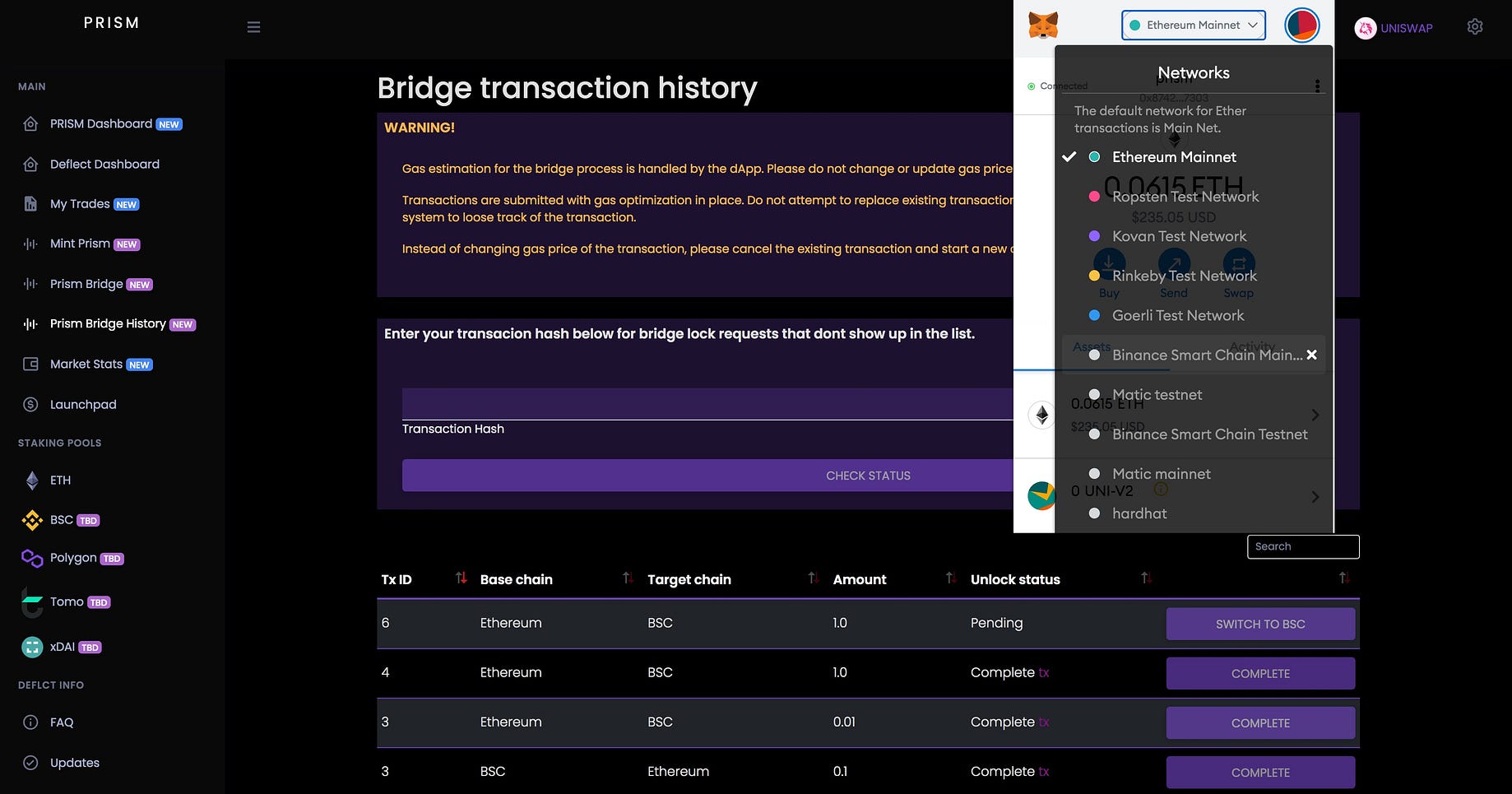The height and width of the screenshot is (794, 1512).
Task: Click the 0.1 amount cell
Action: (840, 771)
